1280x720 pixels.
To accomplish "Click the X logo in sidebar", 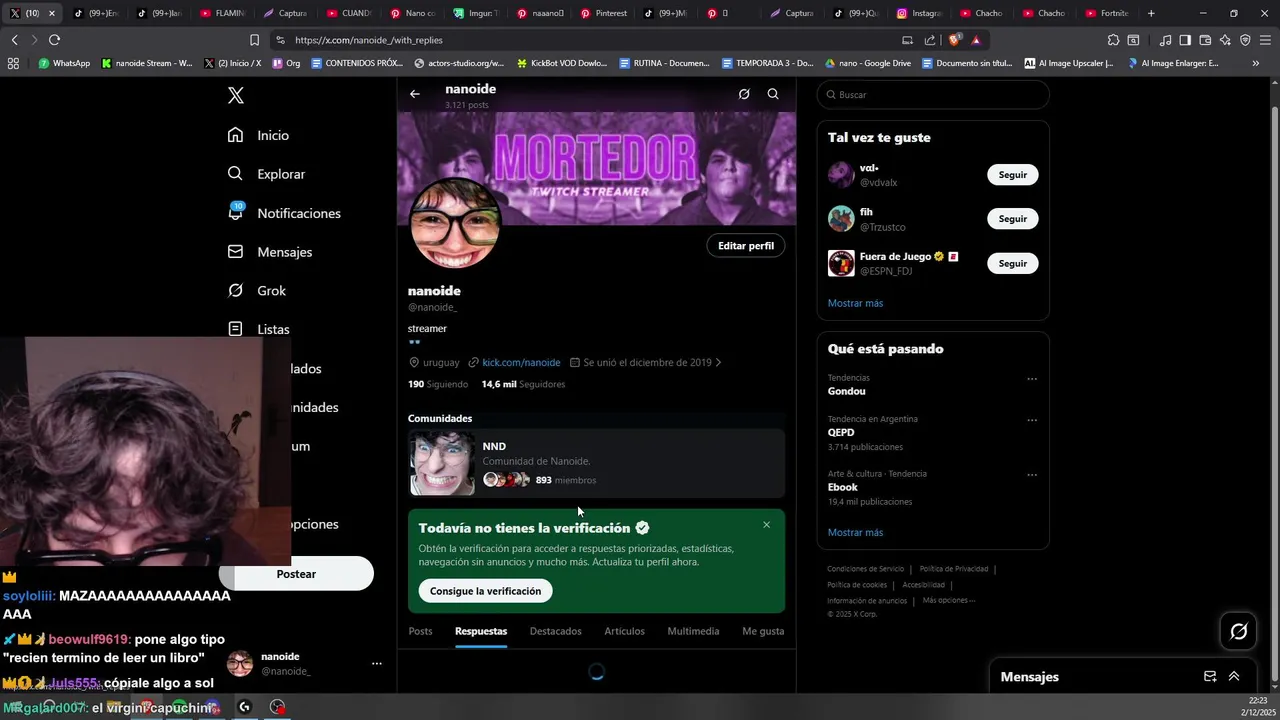I will click(235, 95).
